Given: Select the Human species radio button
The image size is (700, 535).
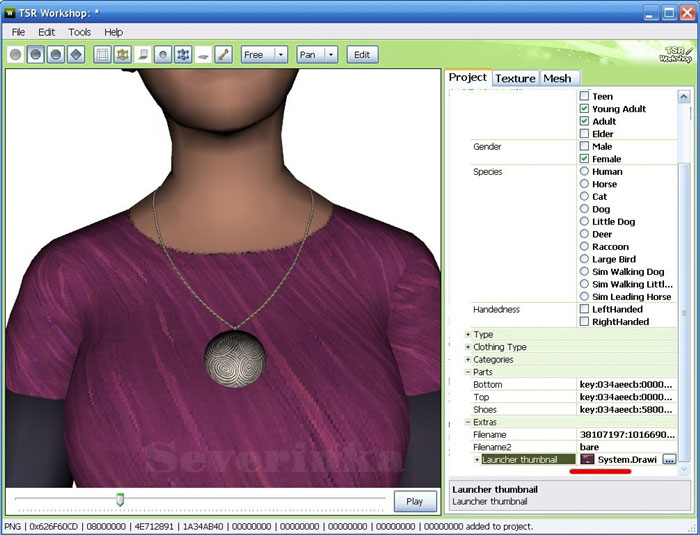Looking at the screenshot, I should (584, 172).
